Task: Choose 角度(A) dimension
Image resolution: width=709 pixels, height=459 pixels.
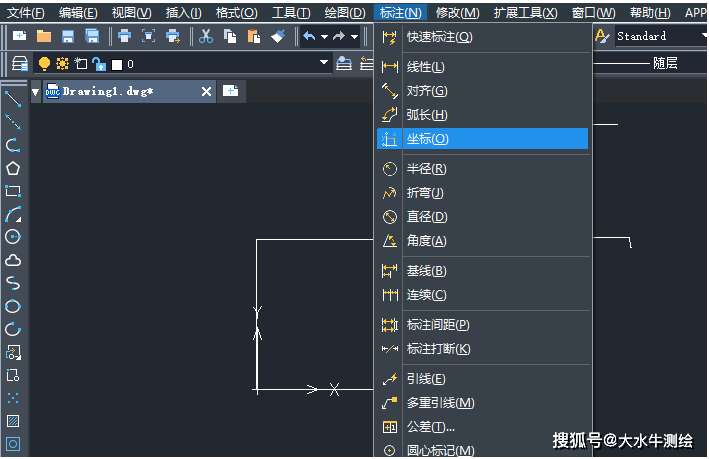Action: tap(483, 241)
